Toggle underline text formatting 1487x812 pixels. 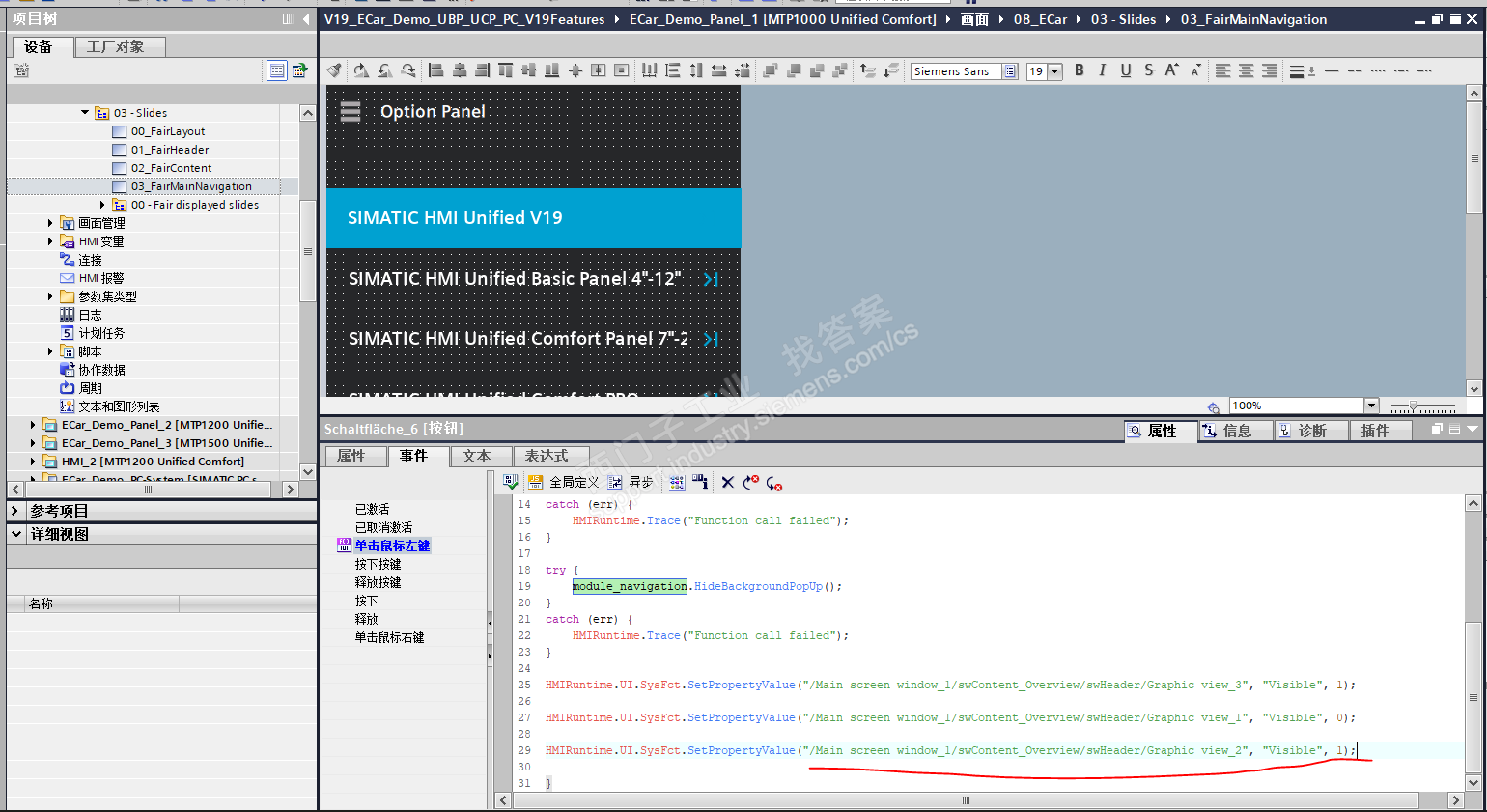pos(1126,70)
